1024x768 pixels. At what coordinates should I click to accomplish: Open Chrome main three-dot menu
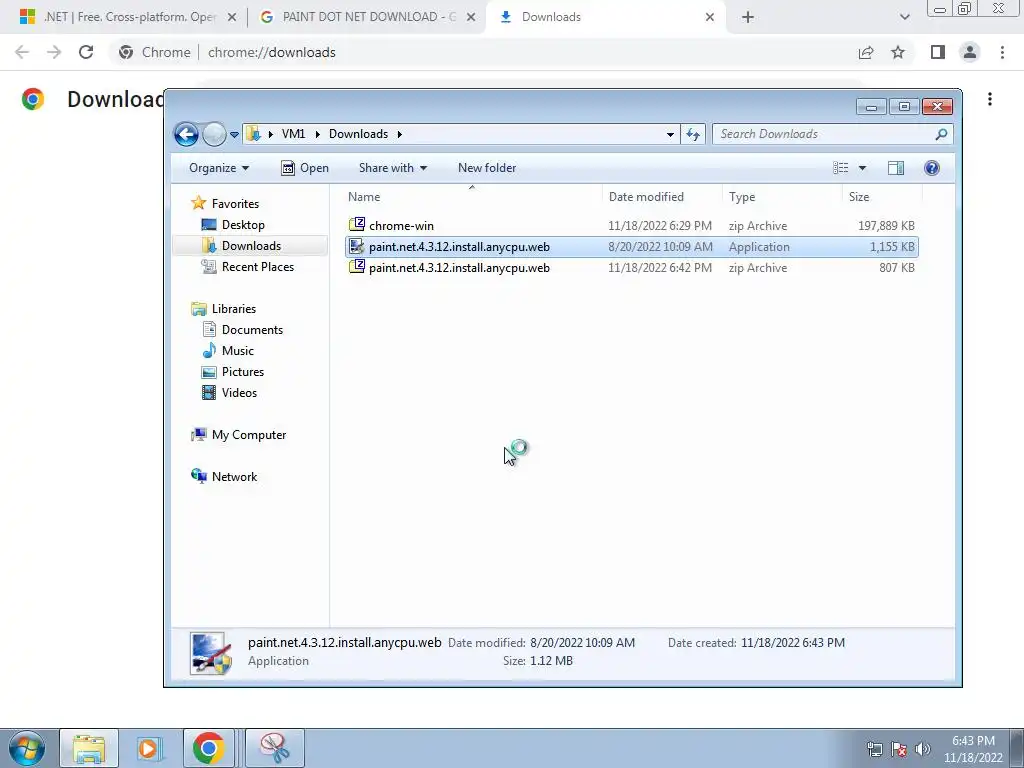(x=1002, y=52)
